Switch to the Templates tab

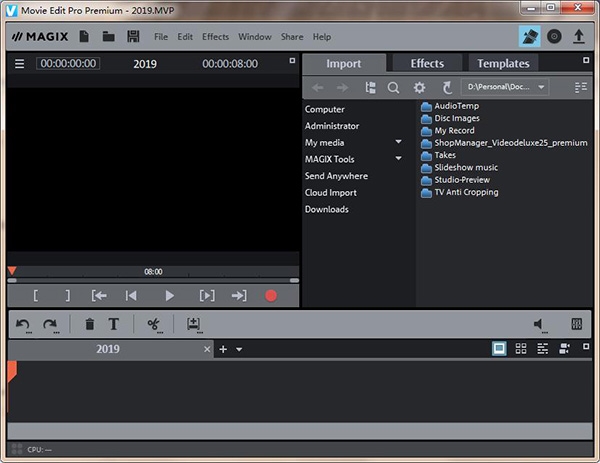(x=503, y=63)
